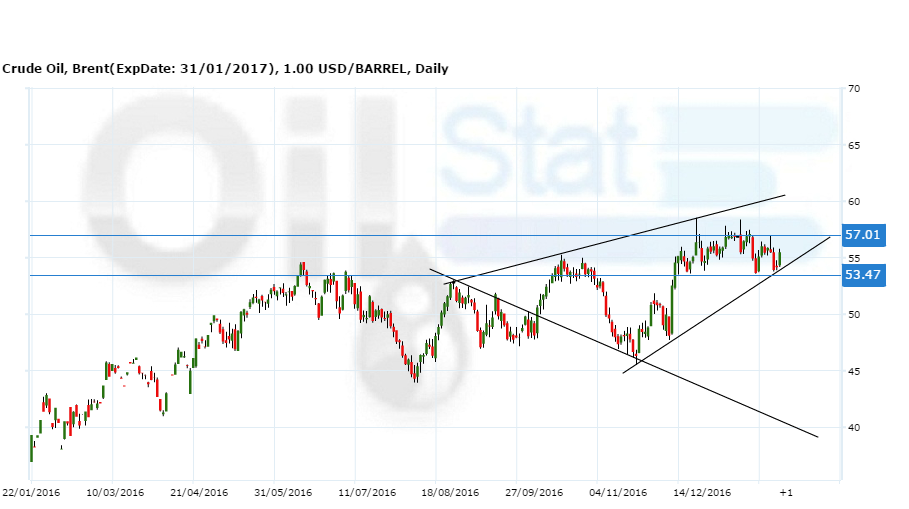The width and height of the screenshot is (909, 509).
Task: Select the 65 price axis label
Action: coord(855,146)
